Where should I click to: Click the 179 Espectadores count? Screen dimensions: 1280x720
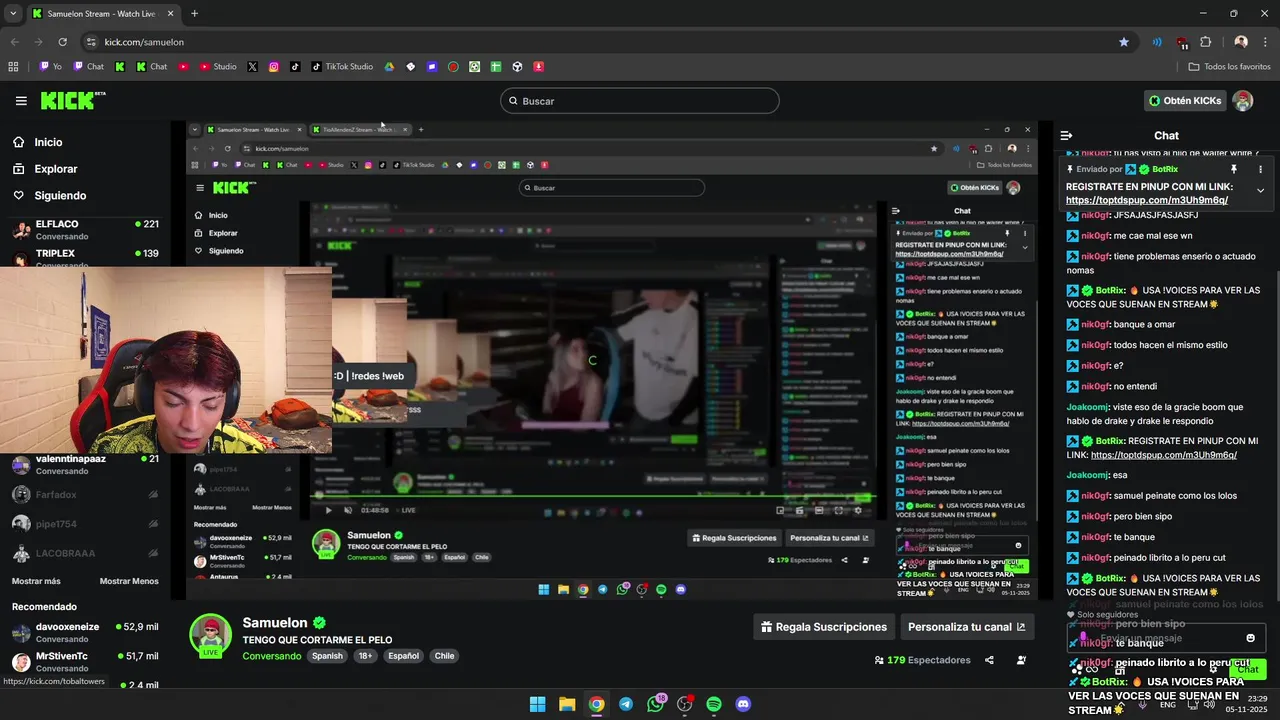point(922,660)
